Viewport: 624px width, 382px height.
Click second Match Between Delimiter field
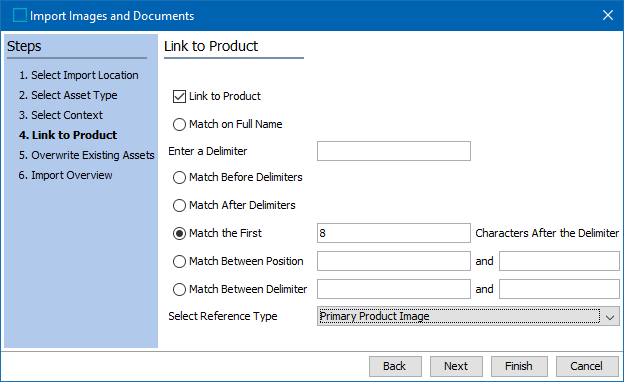tap(559, 289)
